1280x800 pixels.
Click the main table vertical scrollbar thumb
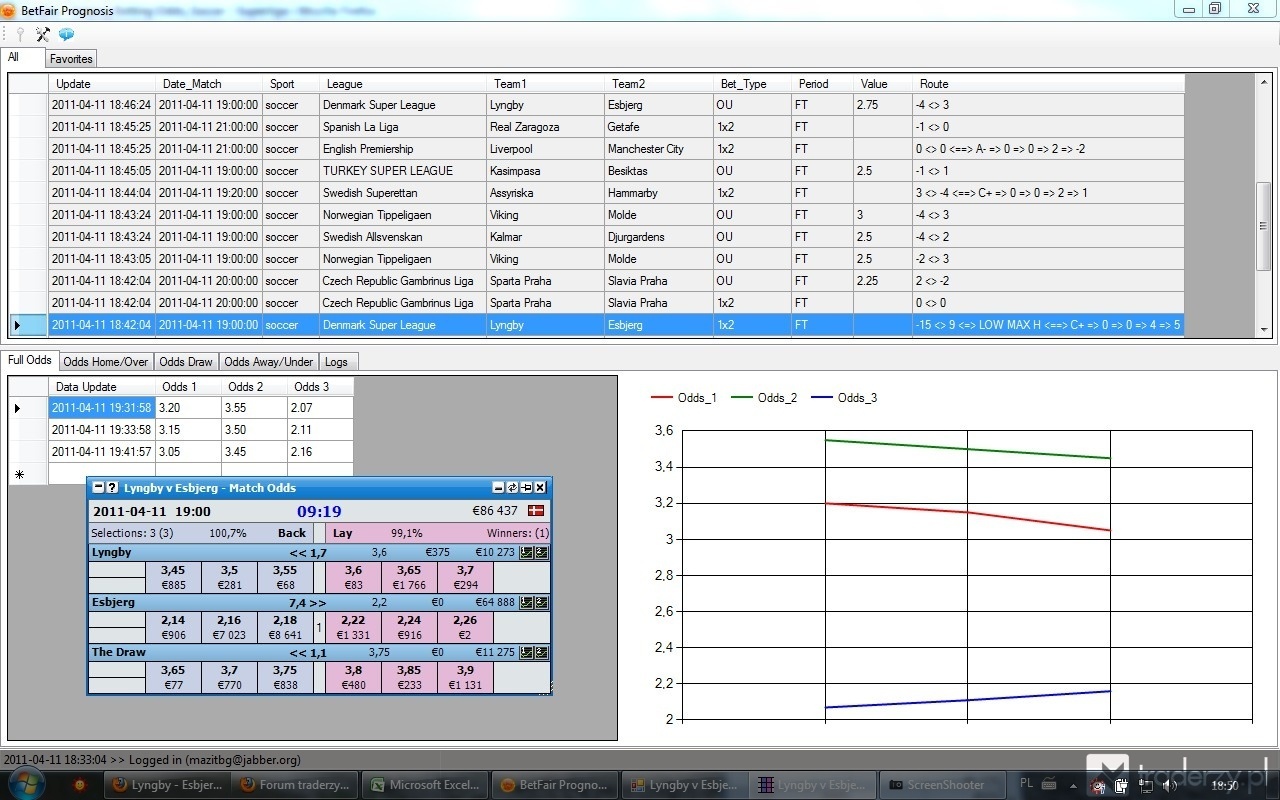tap(1264, 226)
